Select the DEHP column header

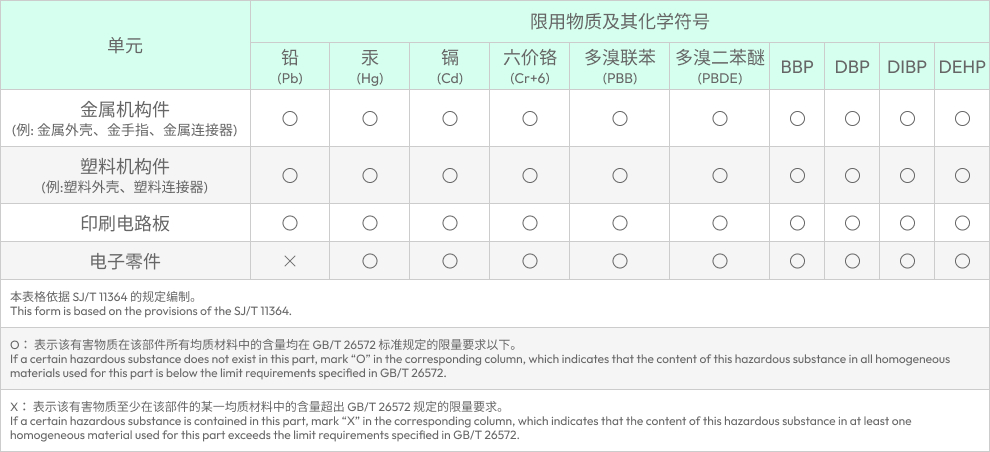(962, 67)
